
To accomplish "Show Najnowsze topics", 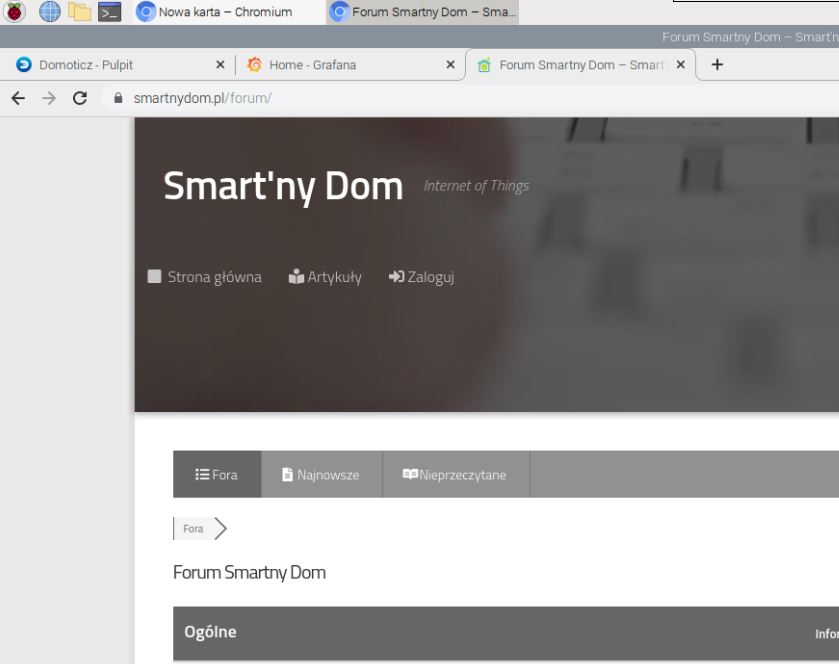I will (x=322, y=474).
